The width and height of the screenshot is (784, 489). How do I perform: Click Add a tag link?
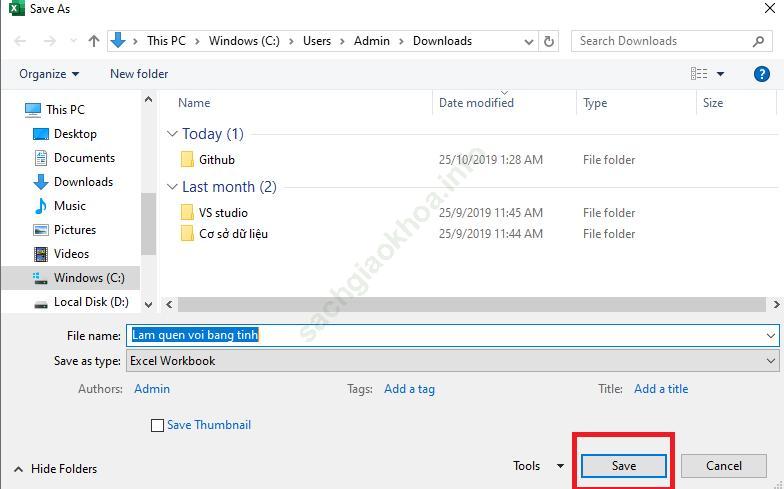tap(409, 388)
